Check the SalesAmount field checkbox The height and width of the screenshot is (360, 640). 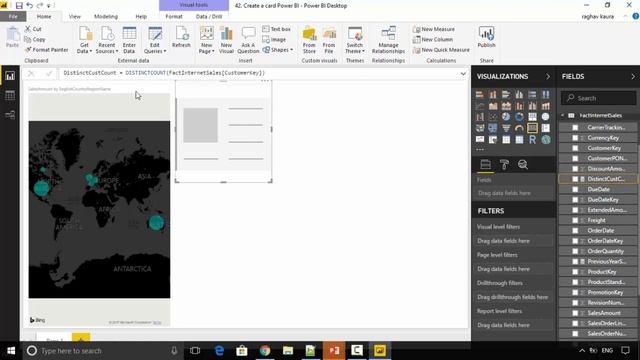tap(575, 313)
